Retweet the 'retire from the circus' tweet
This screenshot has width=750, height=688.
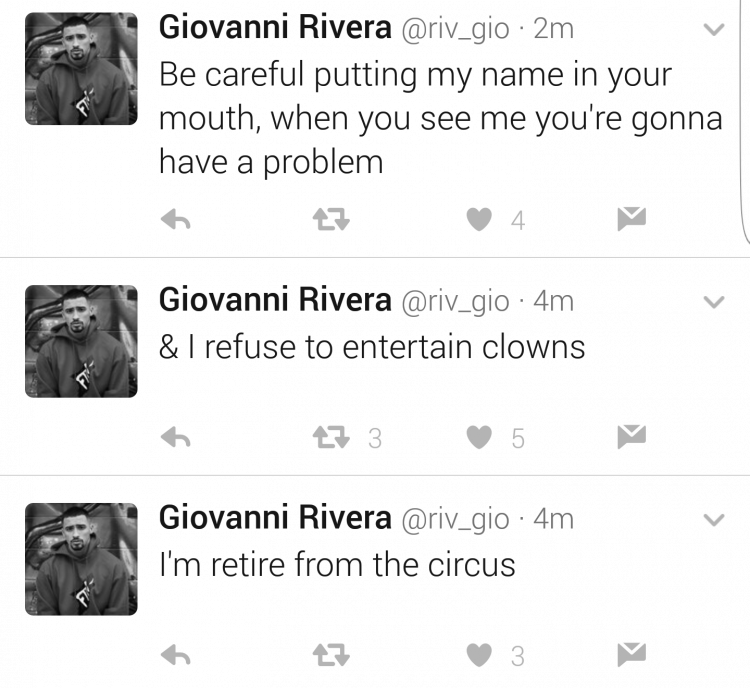[x=331, y=655]
